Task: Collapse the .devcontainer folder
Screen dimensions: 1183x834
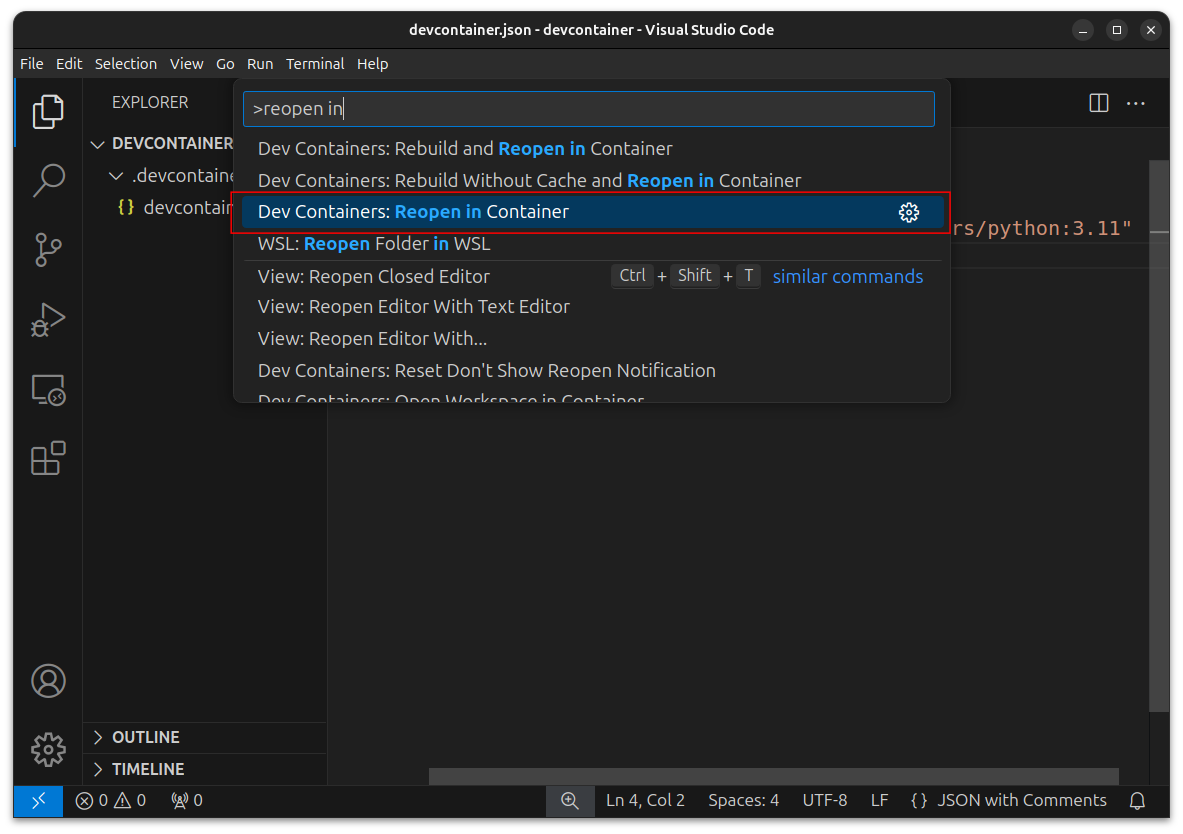Action: pos(115,176)
